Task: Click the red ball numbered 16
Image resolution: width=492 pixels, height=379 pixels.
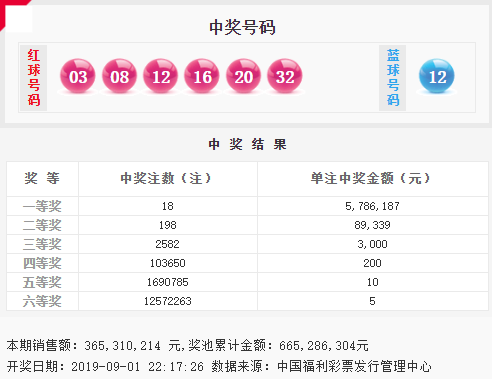Action: tap(202, 76)
